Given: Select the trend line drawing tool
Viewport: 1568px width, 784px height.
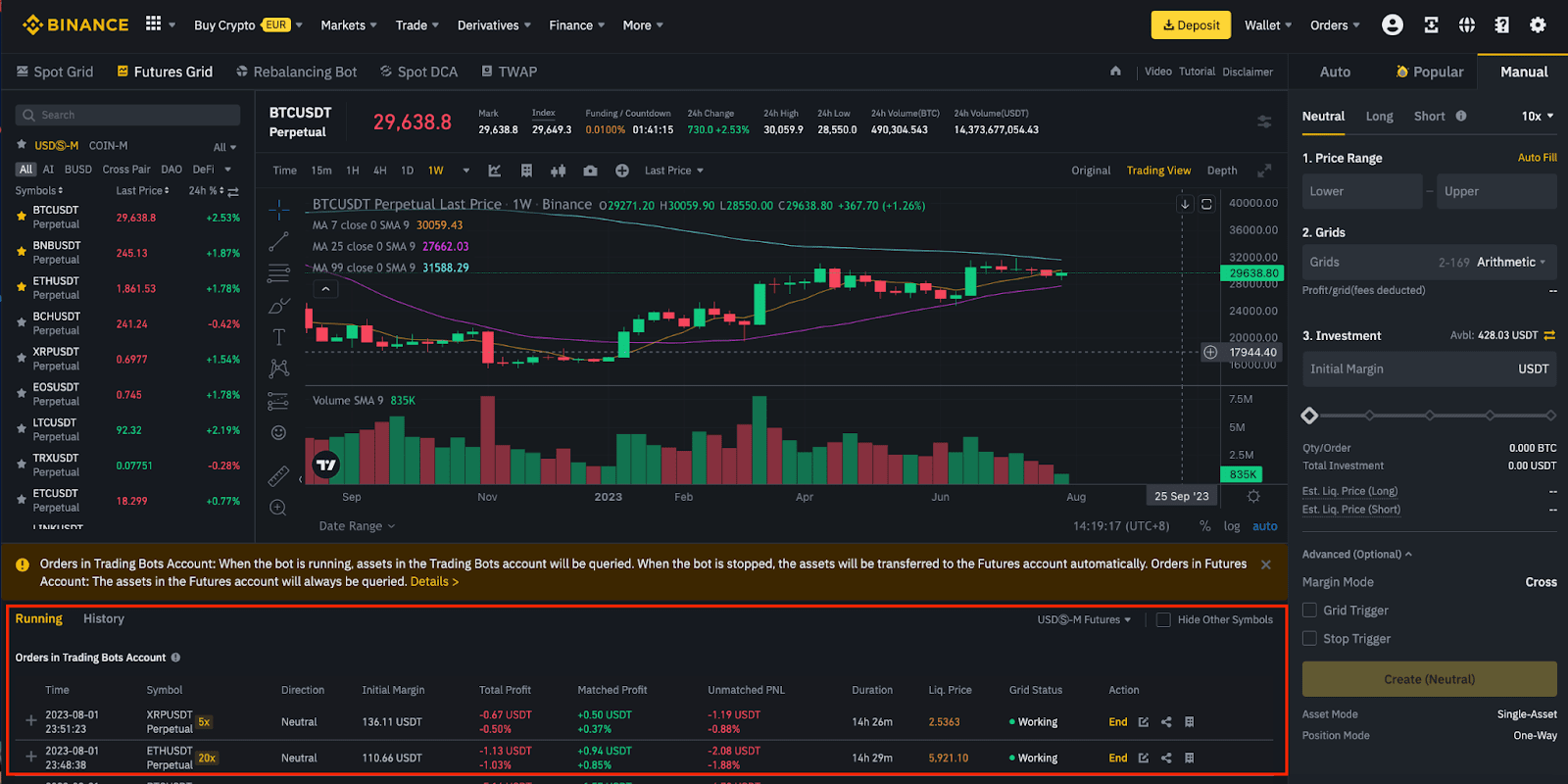Looking at the screenshot, I should click(279, 241).
